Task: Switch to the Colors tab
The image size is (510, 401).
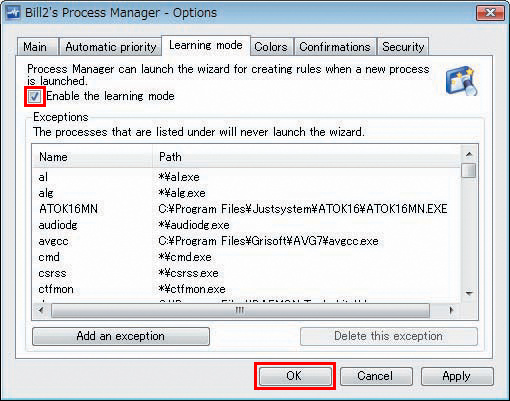Action: 271,47
